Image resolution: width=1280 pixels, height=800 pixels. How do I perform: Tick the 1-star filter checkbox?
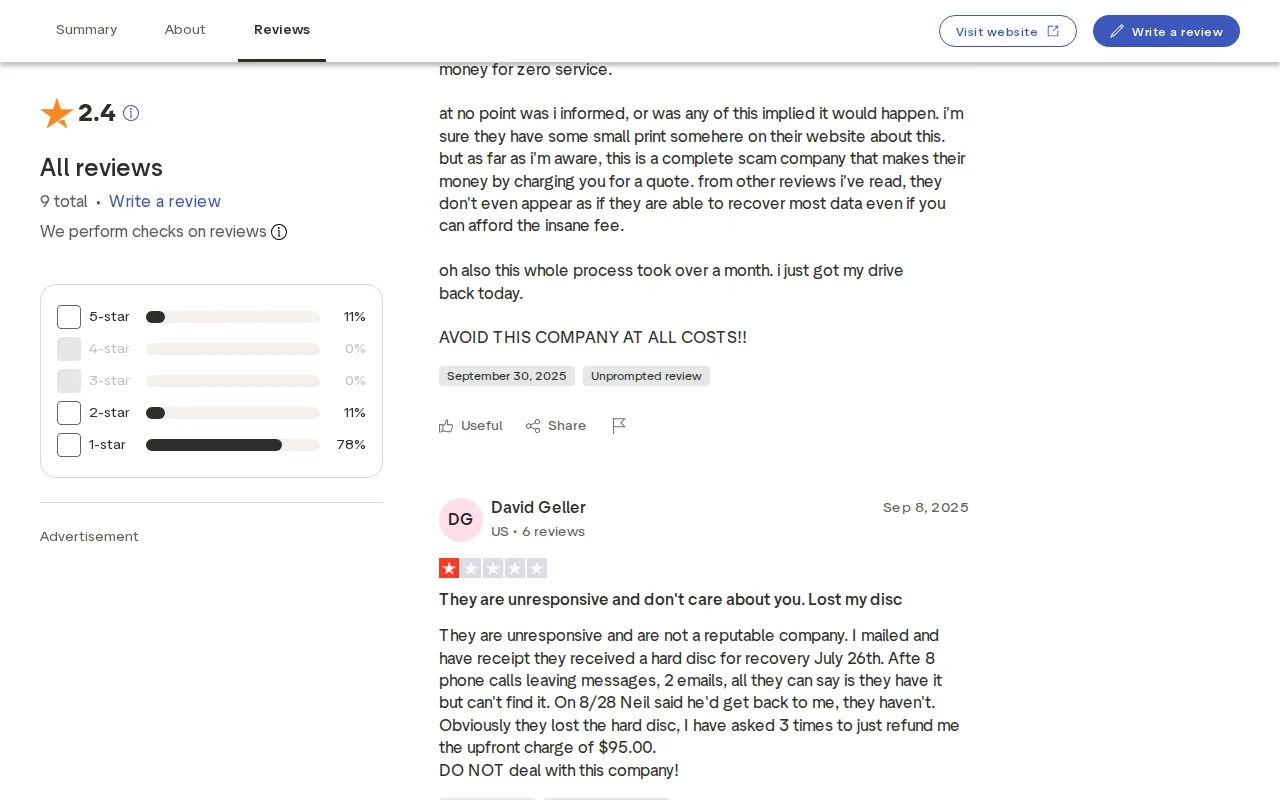69,445
